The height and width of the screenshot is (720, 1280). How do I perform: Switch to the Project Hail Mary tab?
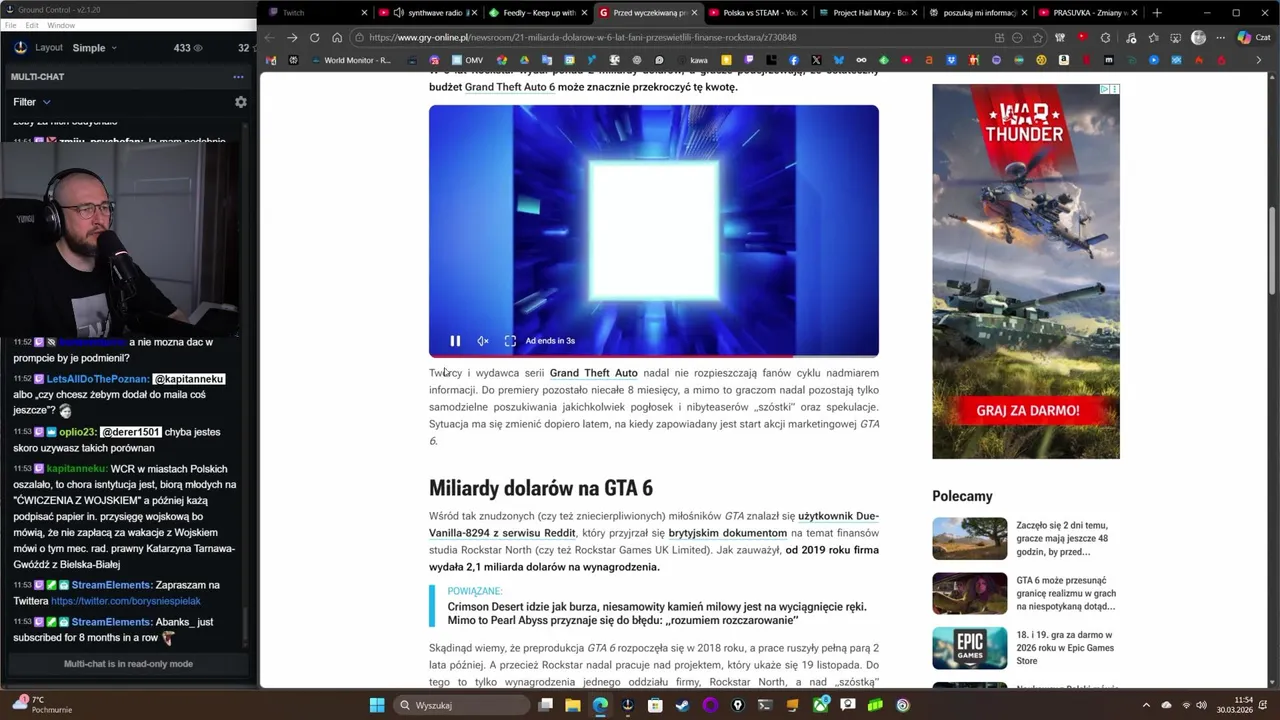[x=869, y=13]
